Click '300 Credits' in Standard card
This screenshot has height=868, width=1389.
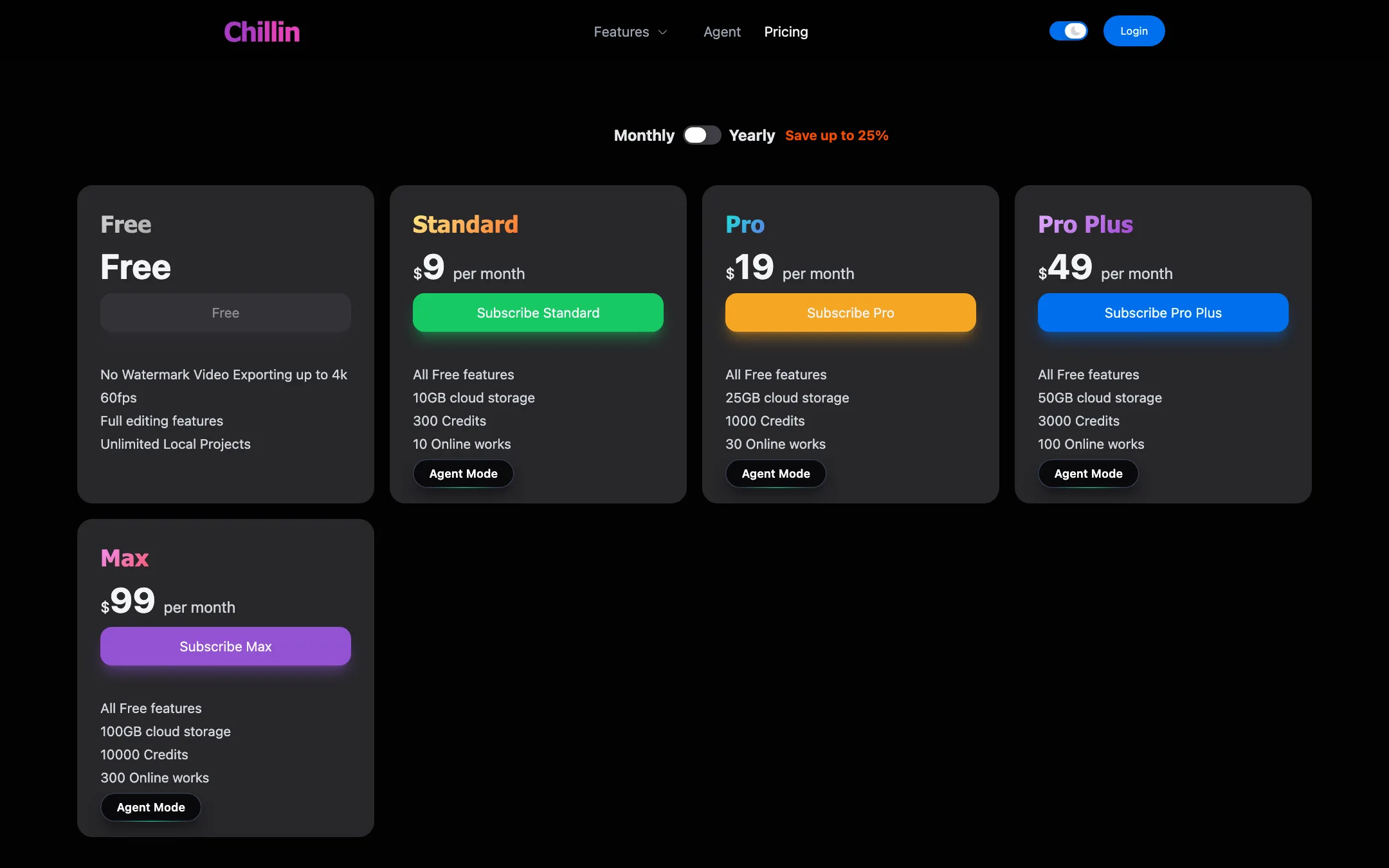point(449,420)
